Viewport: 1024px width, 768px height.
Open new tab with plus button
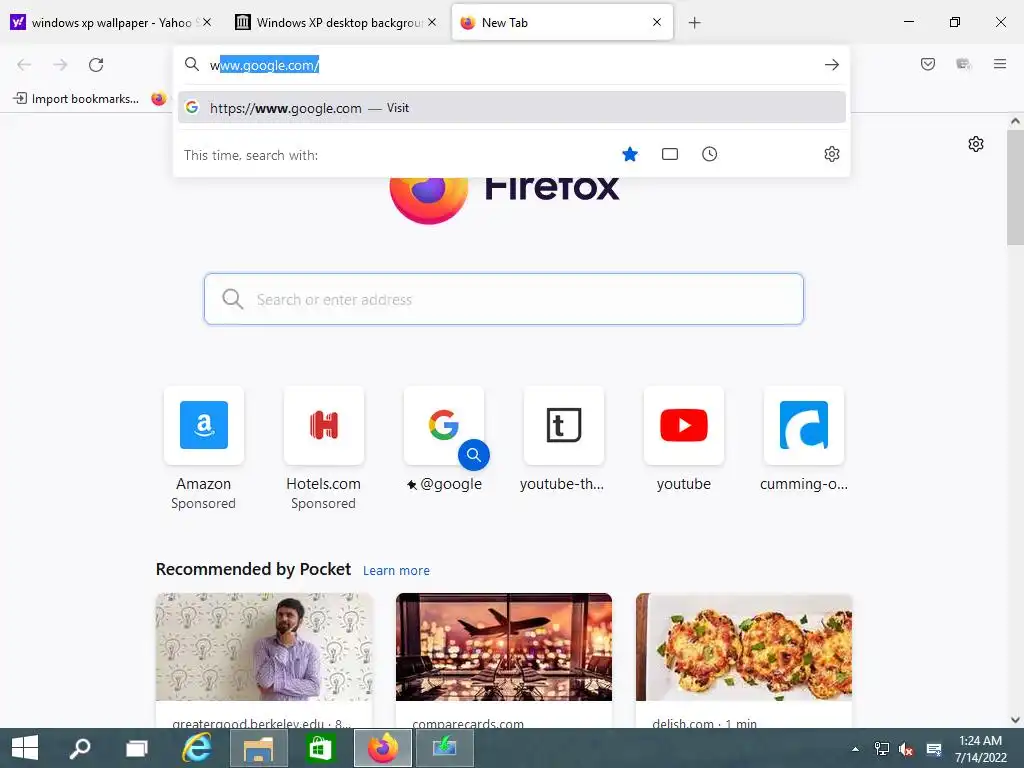point(694,23)
